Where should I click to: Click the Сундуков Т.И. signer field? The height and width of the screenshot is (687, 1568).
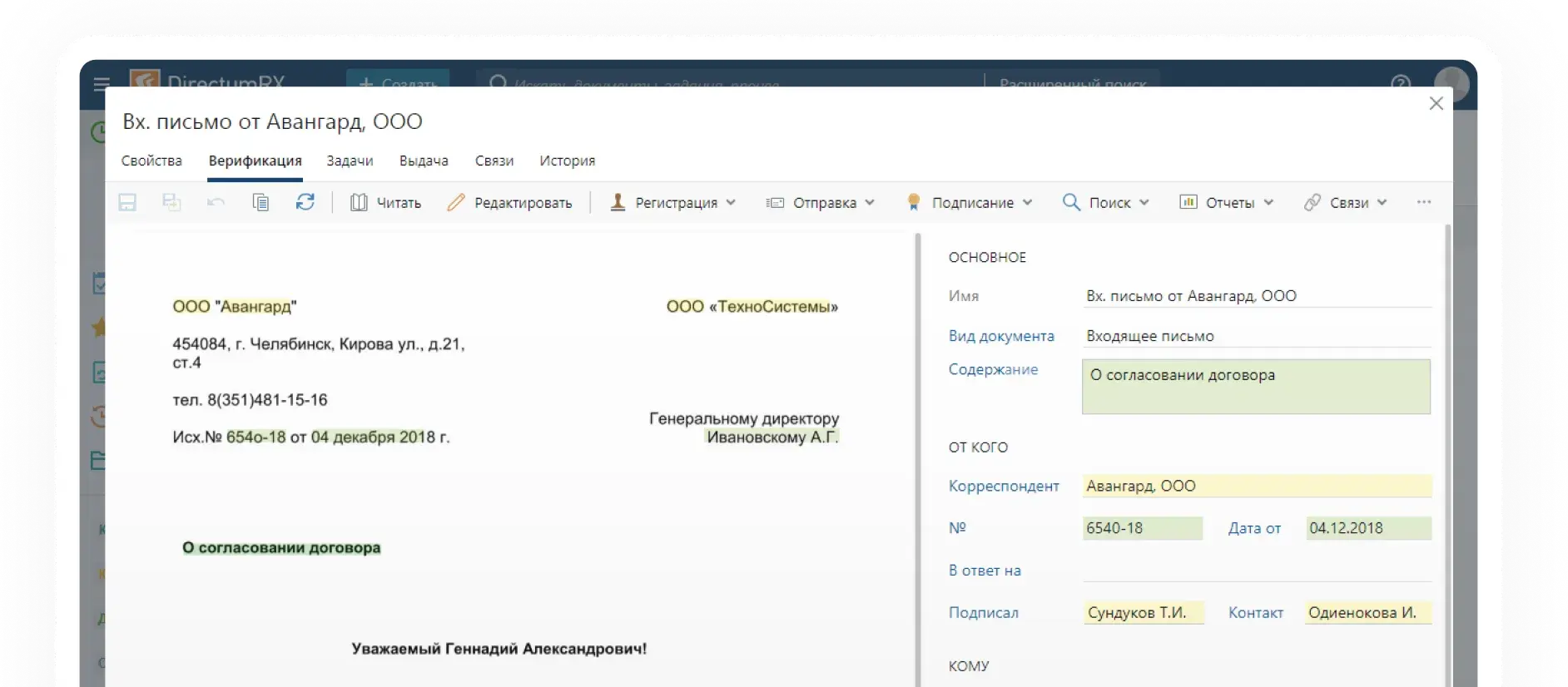(x=1144, y=613)
